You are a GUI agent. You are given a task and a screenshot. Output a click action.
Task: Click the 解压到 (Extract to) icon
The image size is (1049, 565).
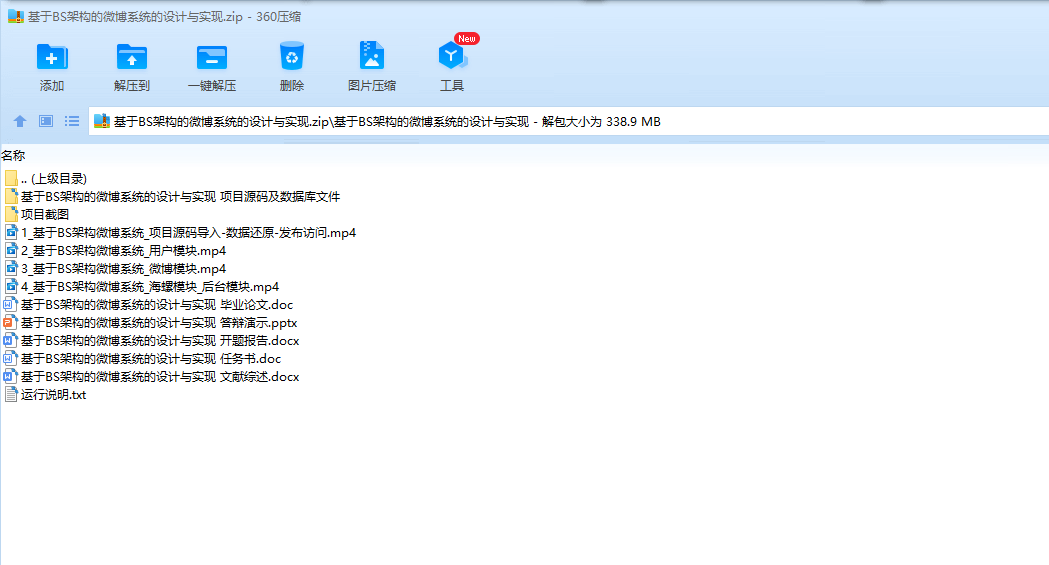132,58
